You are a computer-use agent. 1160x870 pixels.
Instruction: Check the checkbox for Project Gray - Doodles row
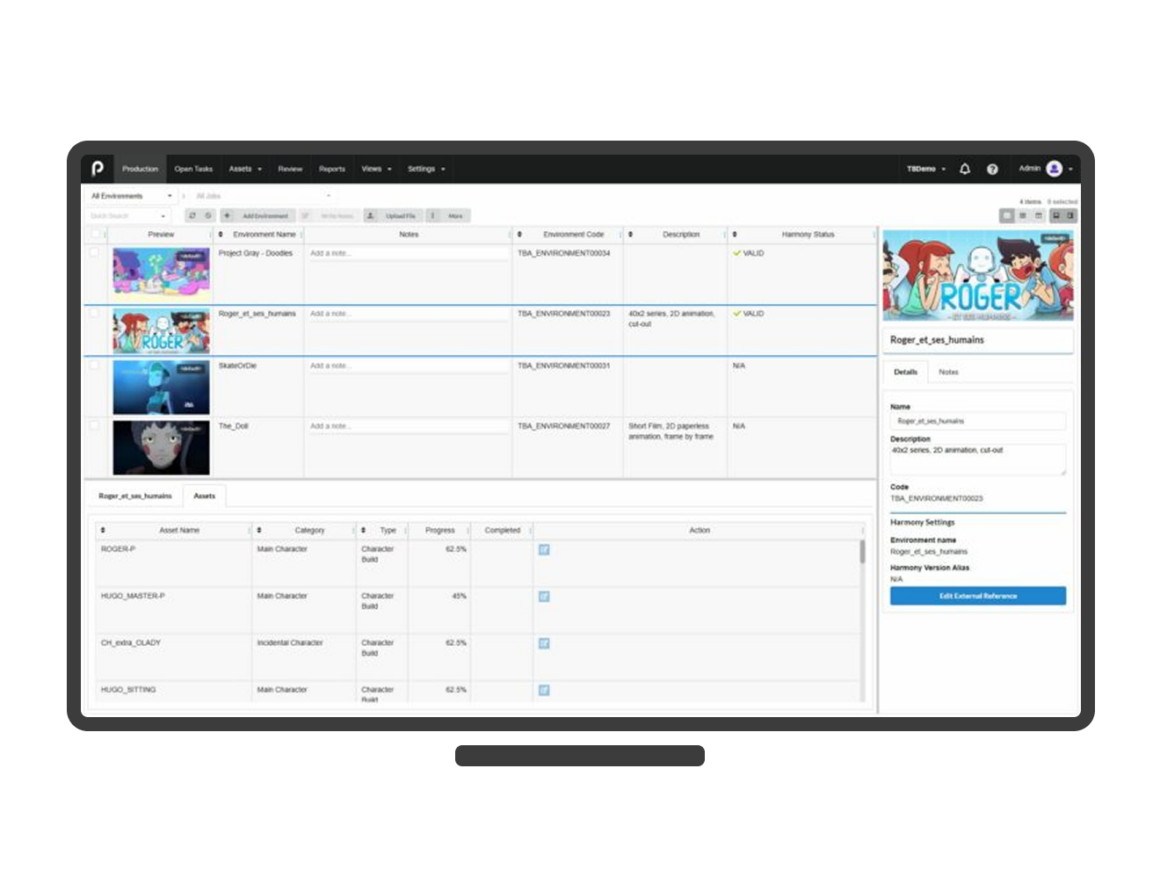click(x=95, y=253)
